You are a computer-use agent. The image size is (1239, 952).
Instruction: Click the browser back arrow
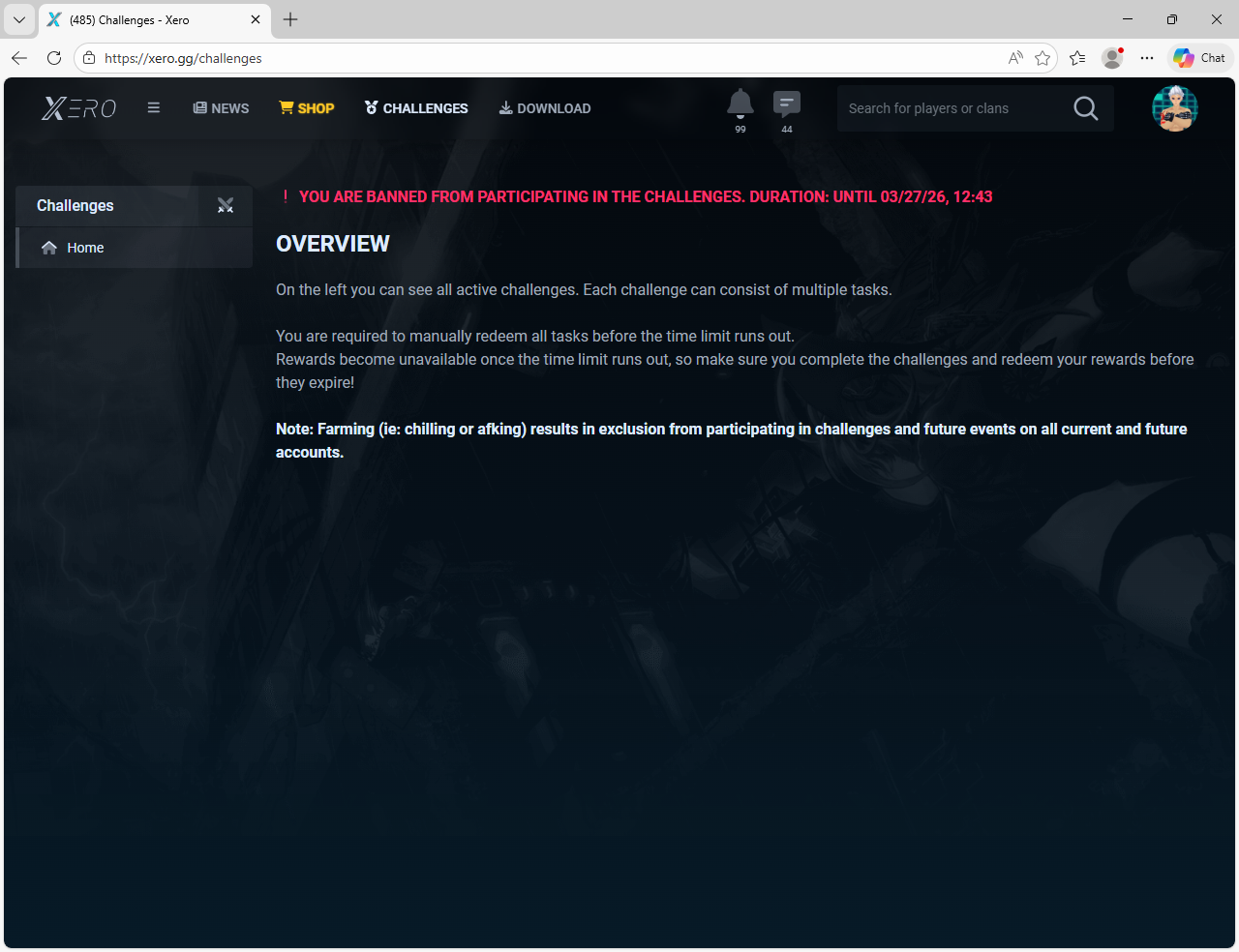point(19,58)
